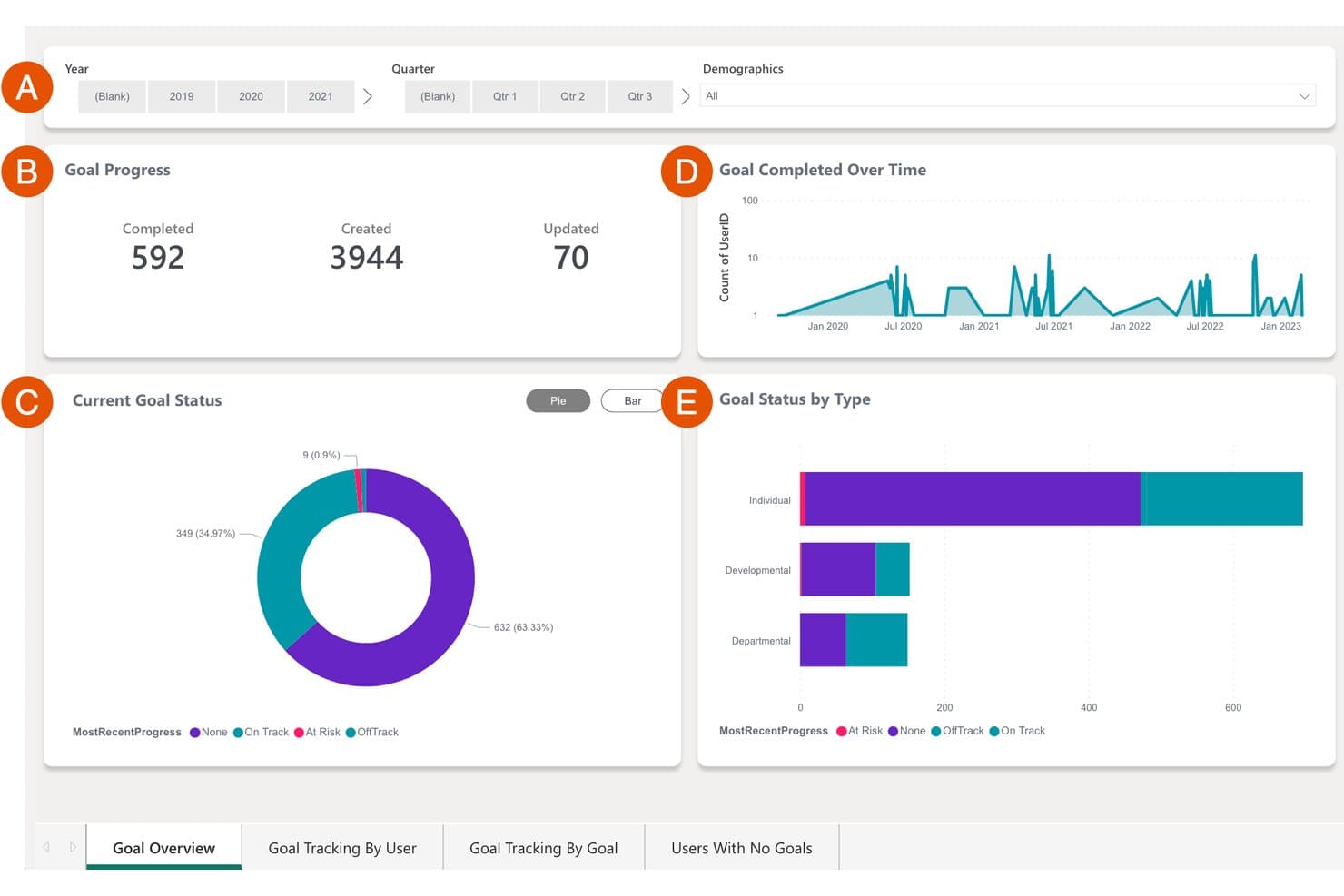Click the purple Developmental bar segment

838,569
